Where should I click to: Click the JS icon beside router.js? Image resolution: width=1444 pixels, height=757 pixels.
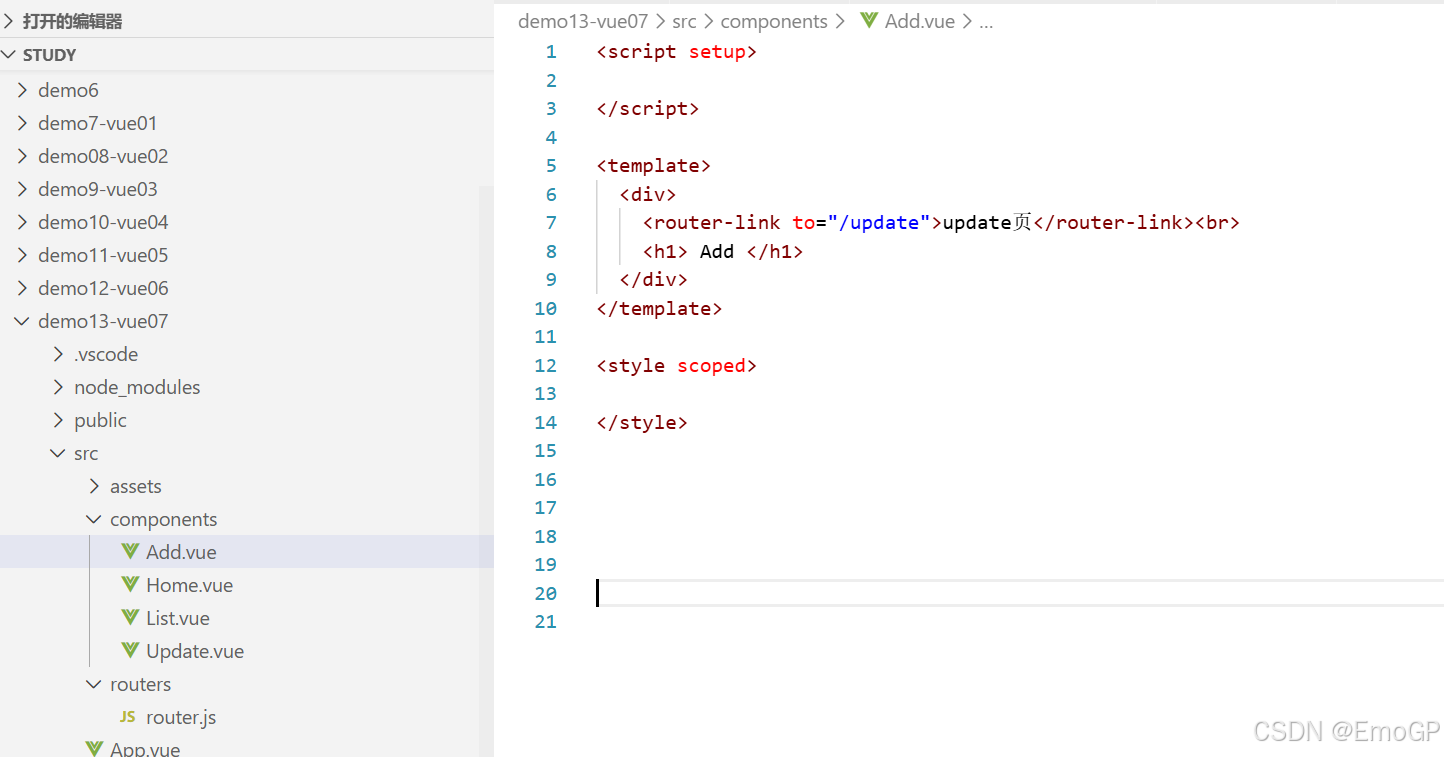point(128,717)
